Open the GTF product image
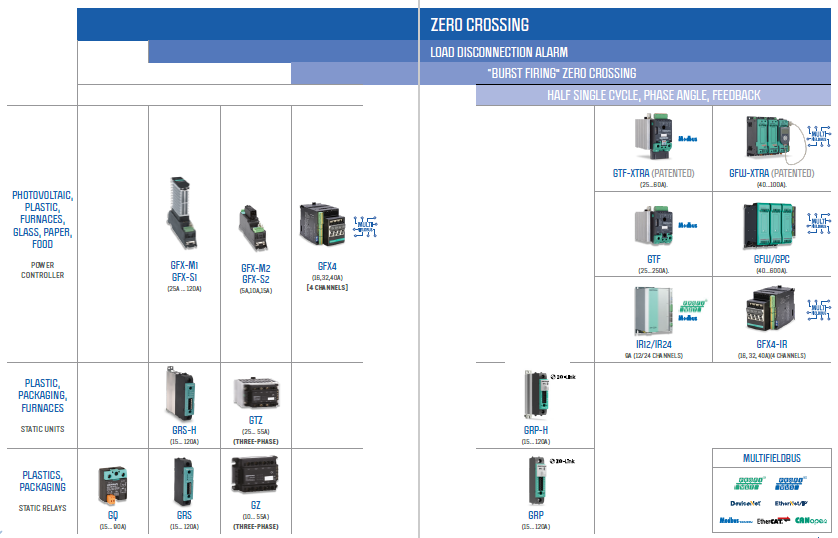838x538 pixels. (x=654, y=227)
